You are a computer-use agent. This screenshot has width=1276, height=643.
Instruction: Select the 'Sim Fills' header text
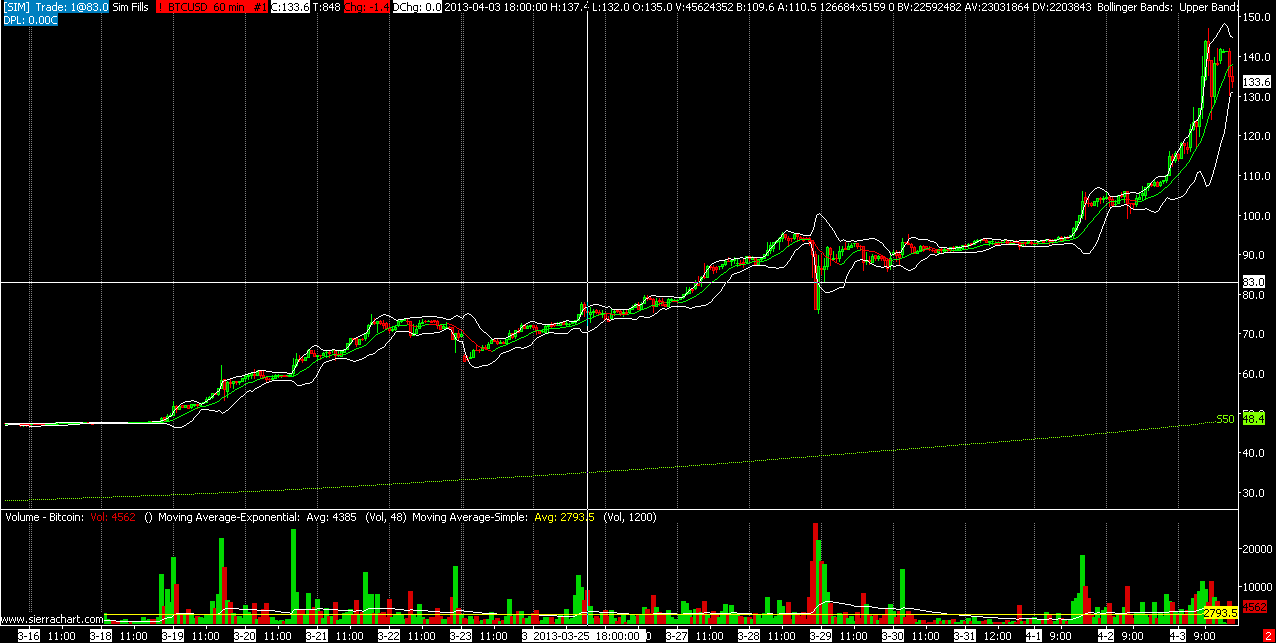click(x=131, y=7)
